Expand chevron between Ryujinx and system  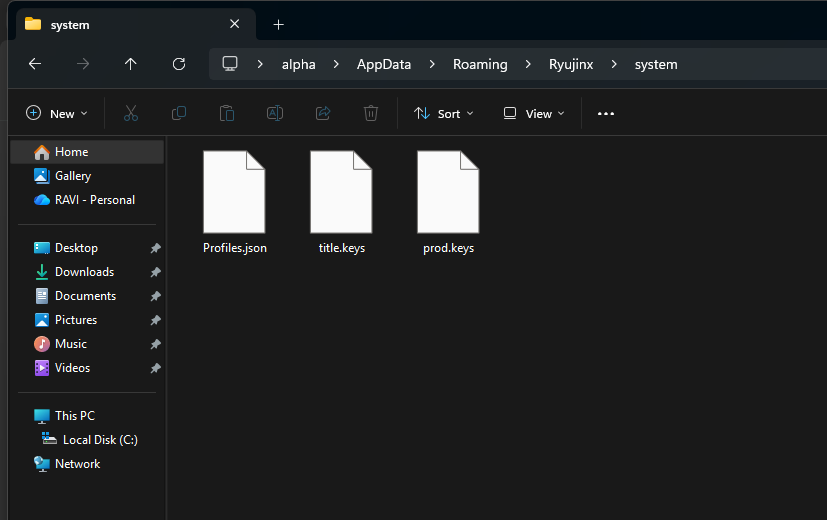click(x=614, y=64)
